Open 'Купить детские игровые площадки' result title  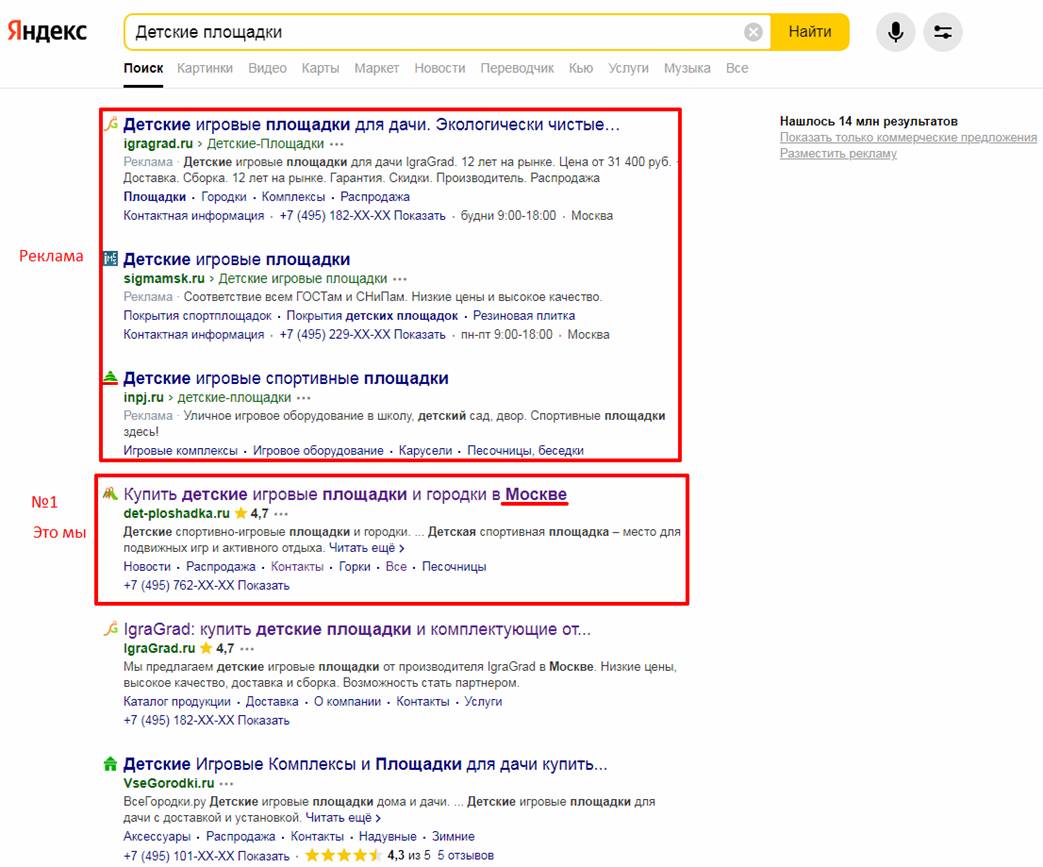345,494
